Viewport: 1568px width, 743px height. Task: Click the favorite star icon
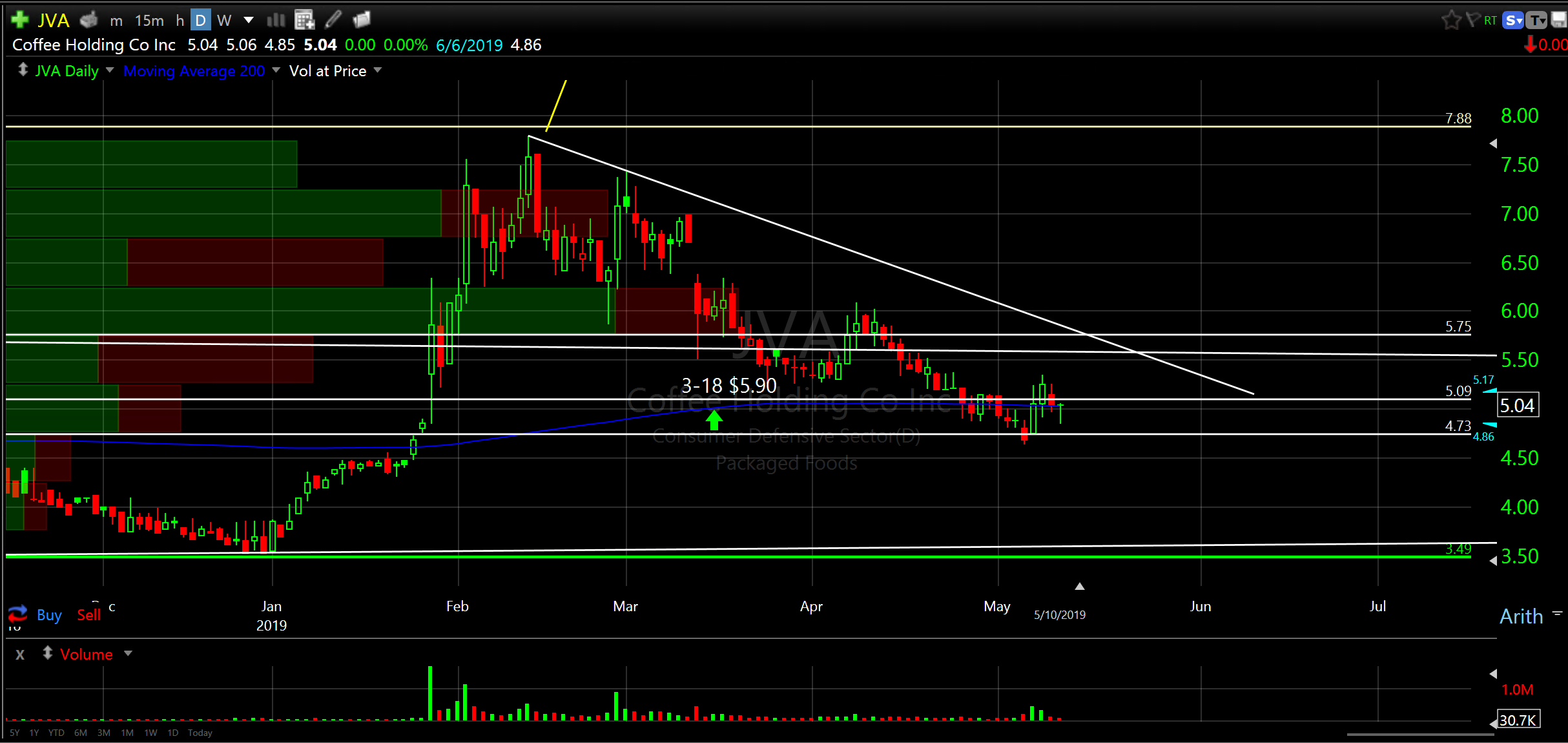pos(1451,20)
